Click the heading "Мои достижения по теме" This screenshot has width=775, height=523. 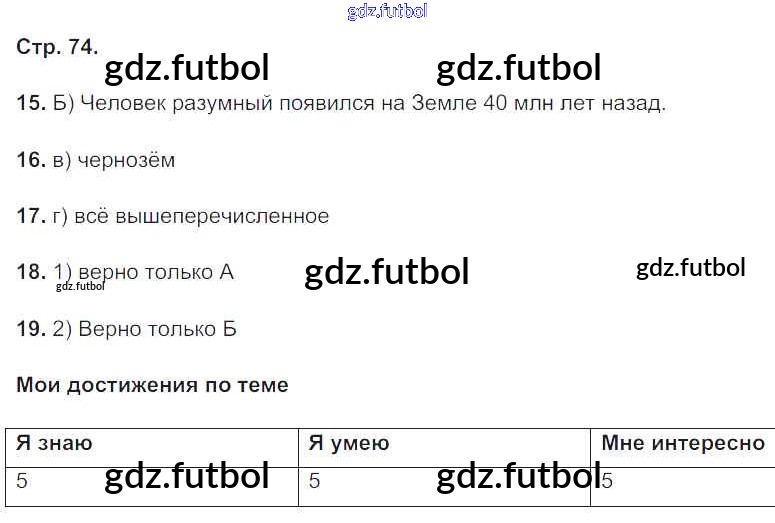(x=153, y=385)
